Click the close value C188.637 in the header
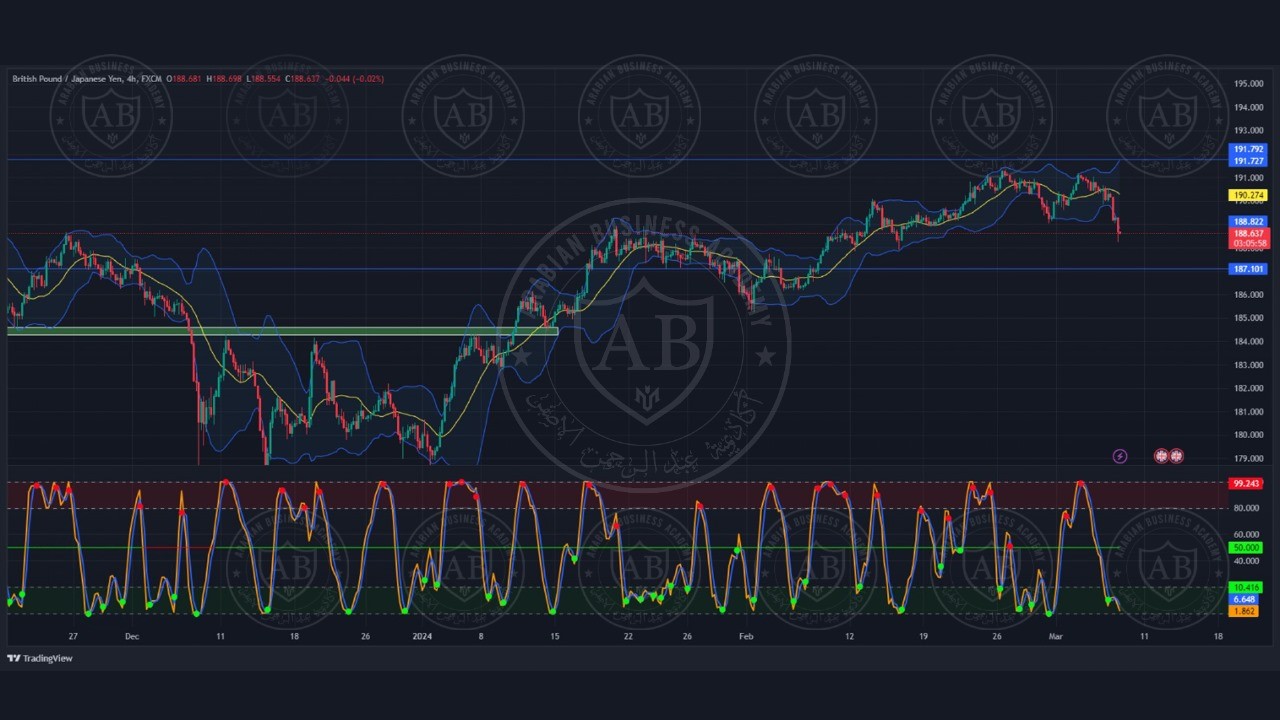Image resolution: width=1280 pixels, height=720 pixels. pos(303,78)
